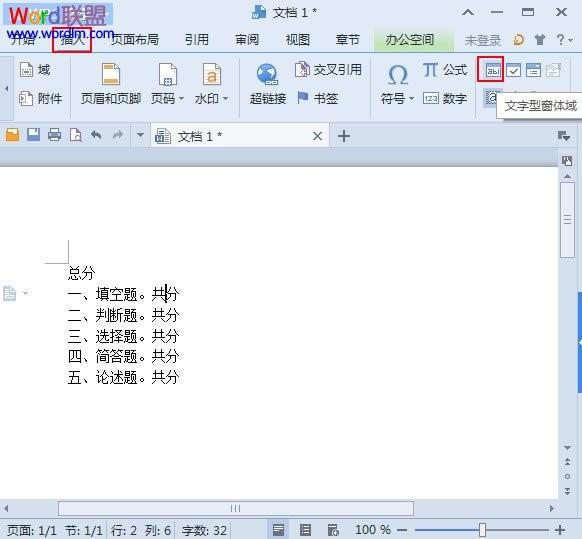The height and width of the screenshot is (539, 582).
Task: Insert a field with the 域 icon
Action: click(x=35, y=70)
